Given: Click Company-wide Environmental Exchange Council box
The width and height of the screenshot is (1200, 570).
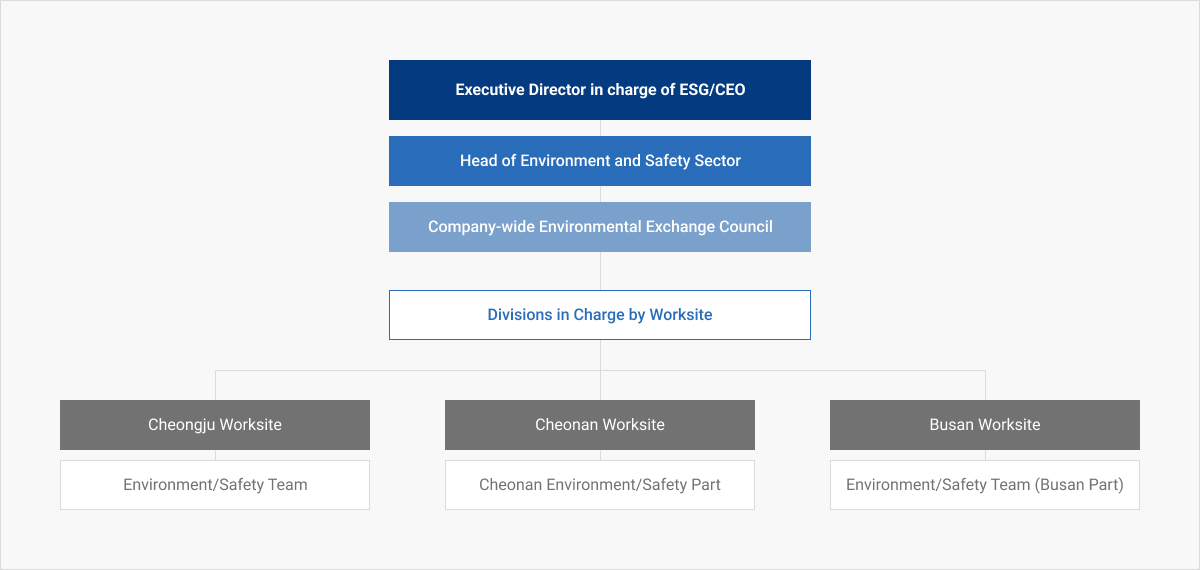Looking at the screenshot, I should pyautogui.click(x=600, y=227).
